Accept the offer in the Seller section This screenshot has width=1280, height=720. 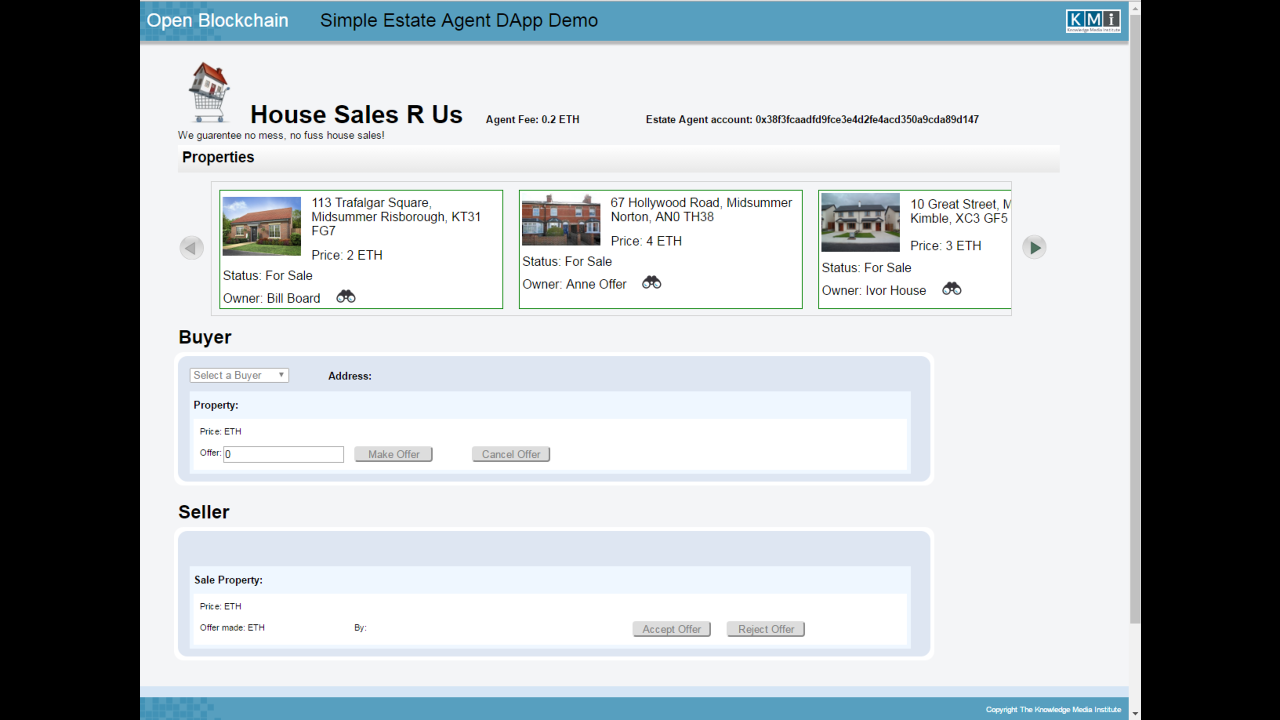click(x=671, y=628)
